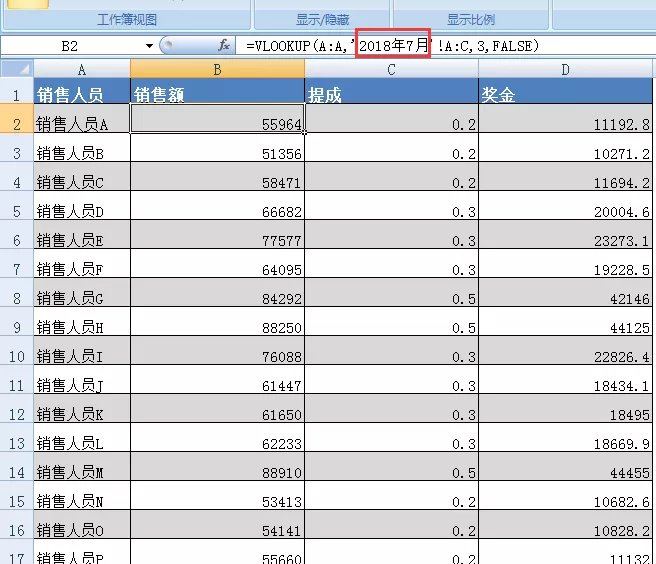The width and height of the screenshot is (656, 564).
Task: Select cell 销售人员L
Action: 82,438
